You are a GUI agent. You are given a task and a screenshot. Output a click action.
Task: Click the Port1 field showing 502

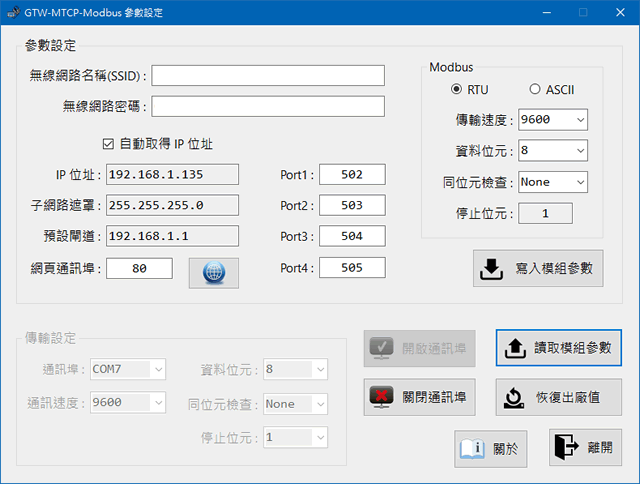click(352, 175)
